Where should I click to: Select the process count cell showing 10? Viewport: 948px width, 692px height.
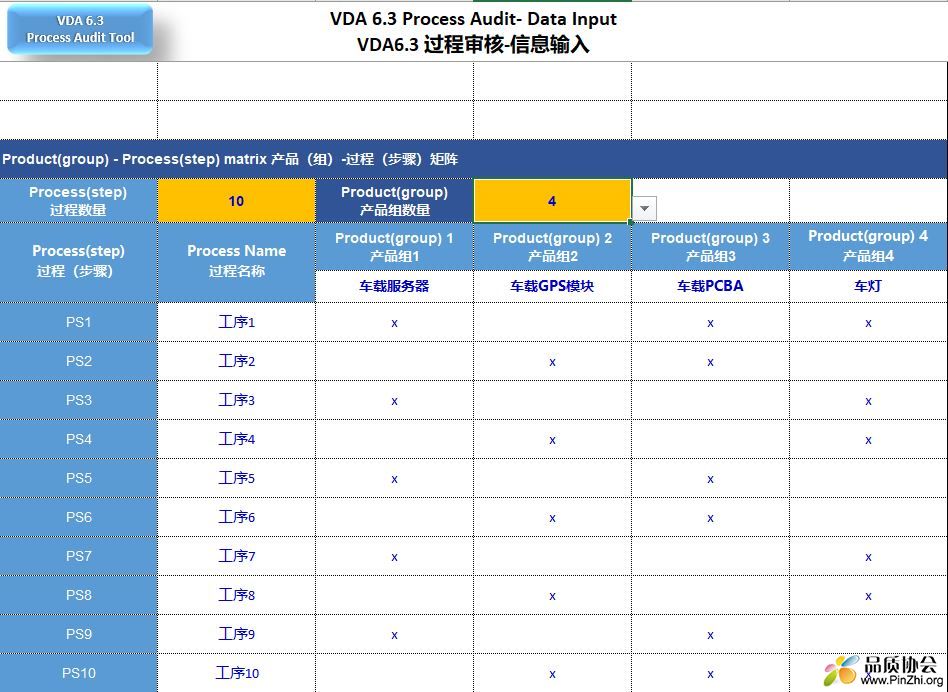coord(236,201)
